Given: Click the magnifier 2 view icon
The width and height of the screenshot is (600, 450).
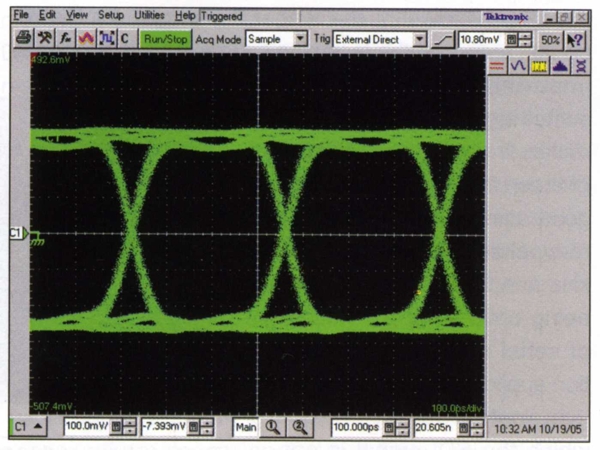Looking at the screenshot, I should click(300, 427).
